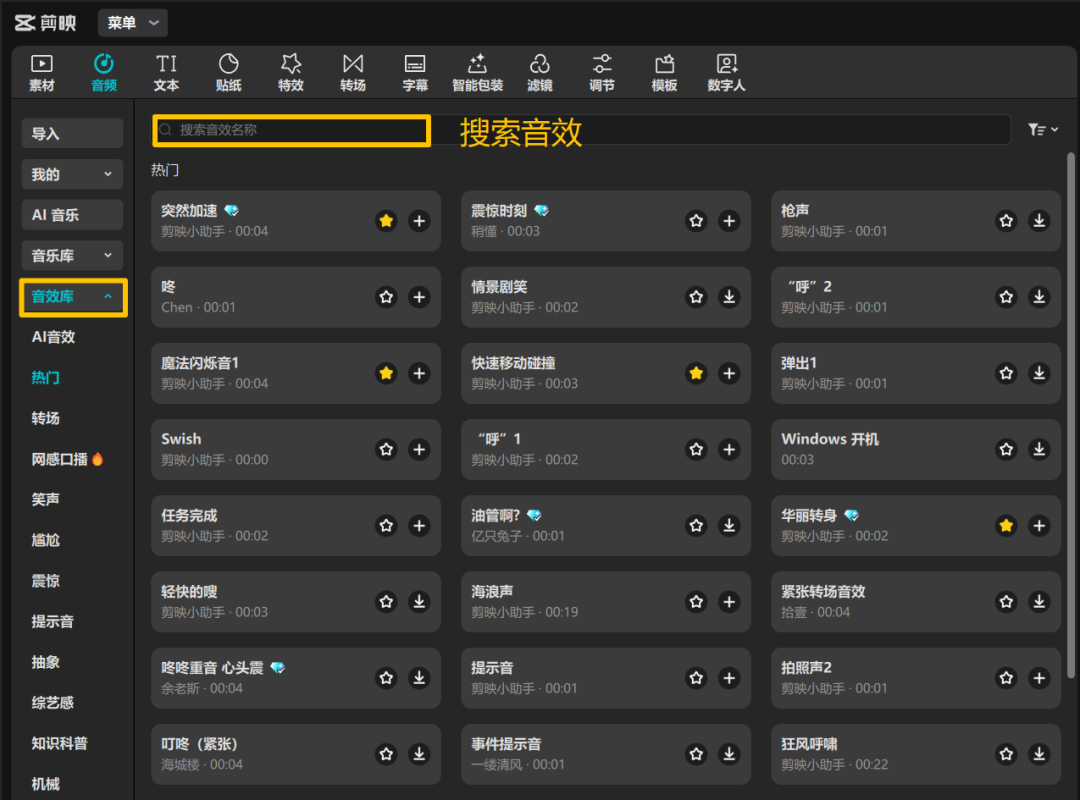
Task: Preview the 咚咚重音 心头震 card
Action: (x=295, y=678)
